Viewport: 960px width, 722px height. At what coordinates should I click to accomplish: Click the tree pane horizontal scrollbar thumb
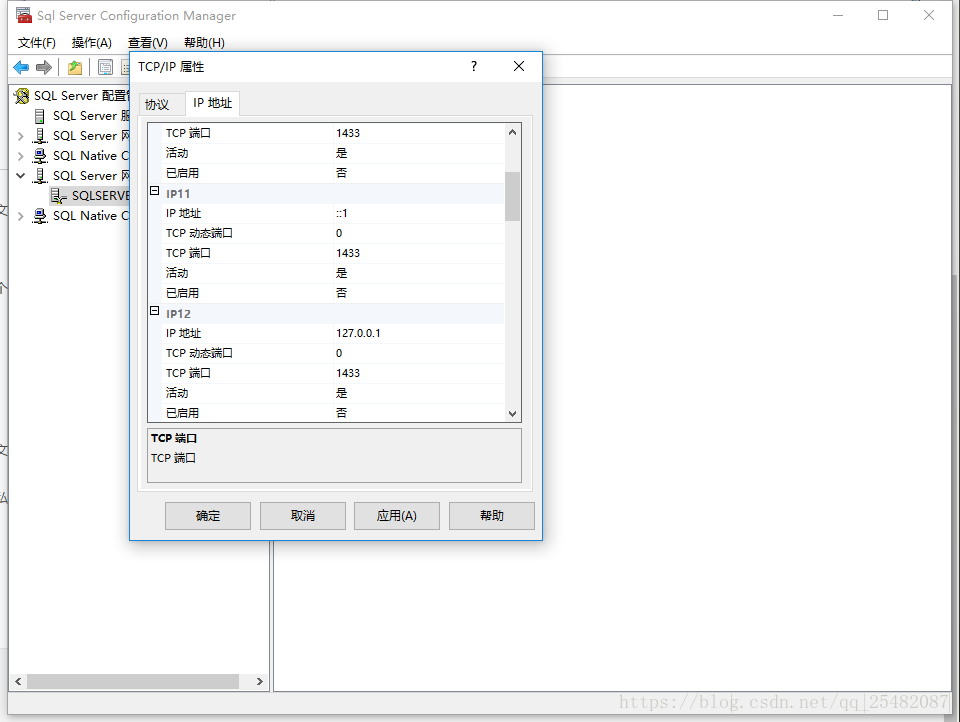pos(133,682)
